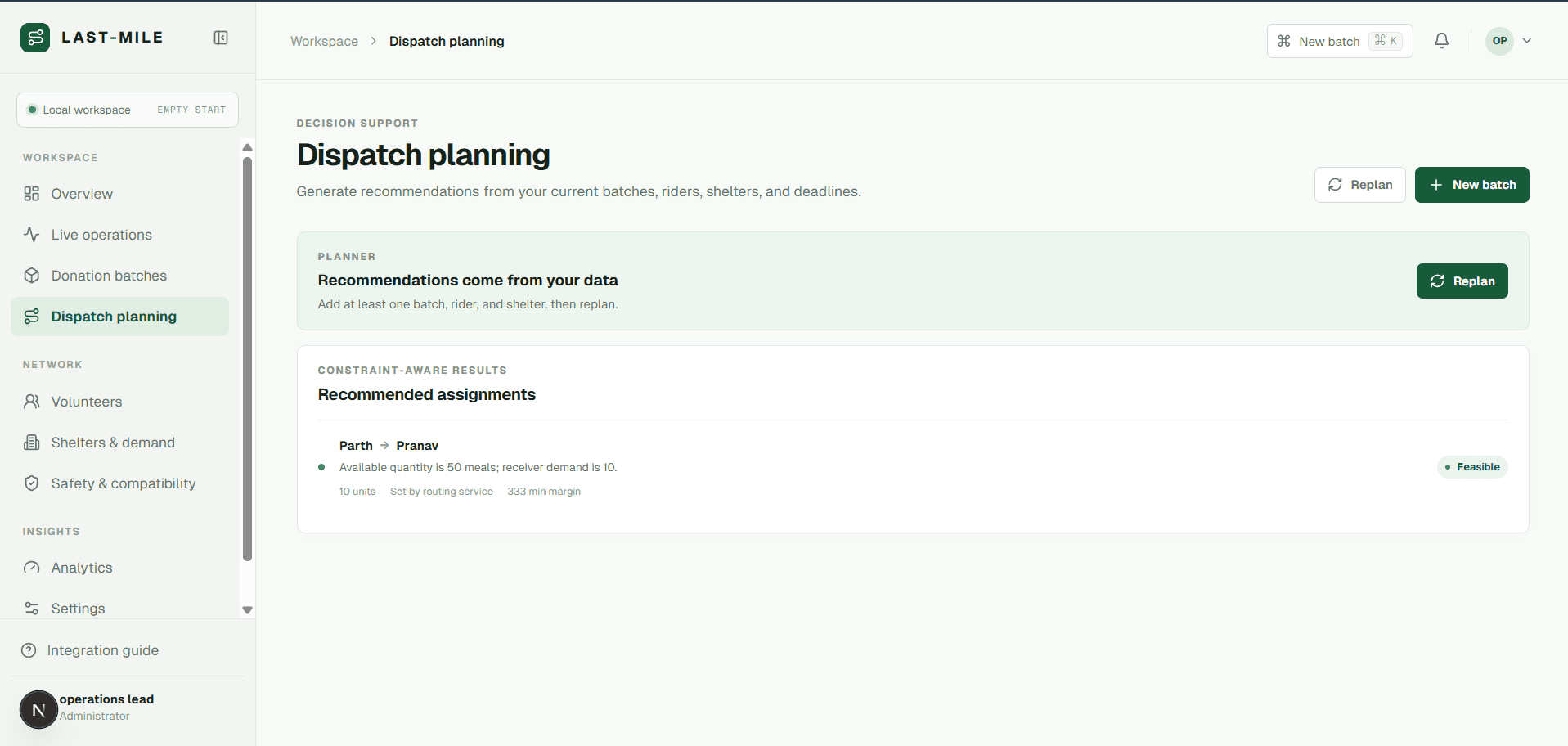Open the Local workspace selector
1568x746 pixels.
pyautogui.click(x=128, y=110)
